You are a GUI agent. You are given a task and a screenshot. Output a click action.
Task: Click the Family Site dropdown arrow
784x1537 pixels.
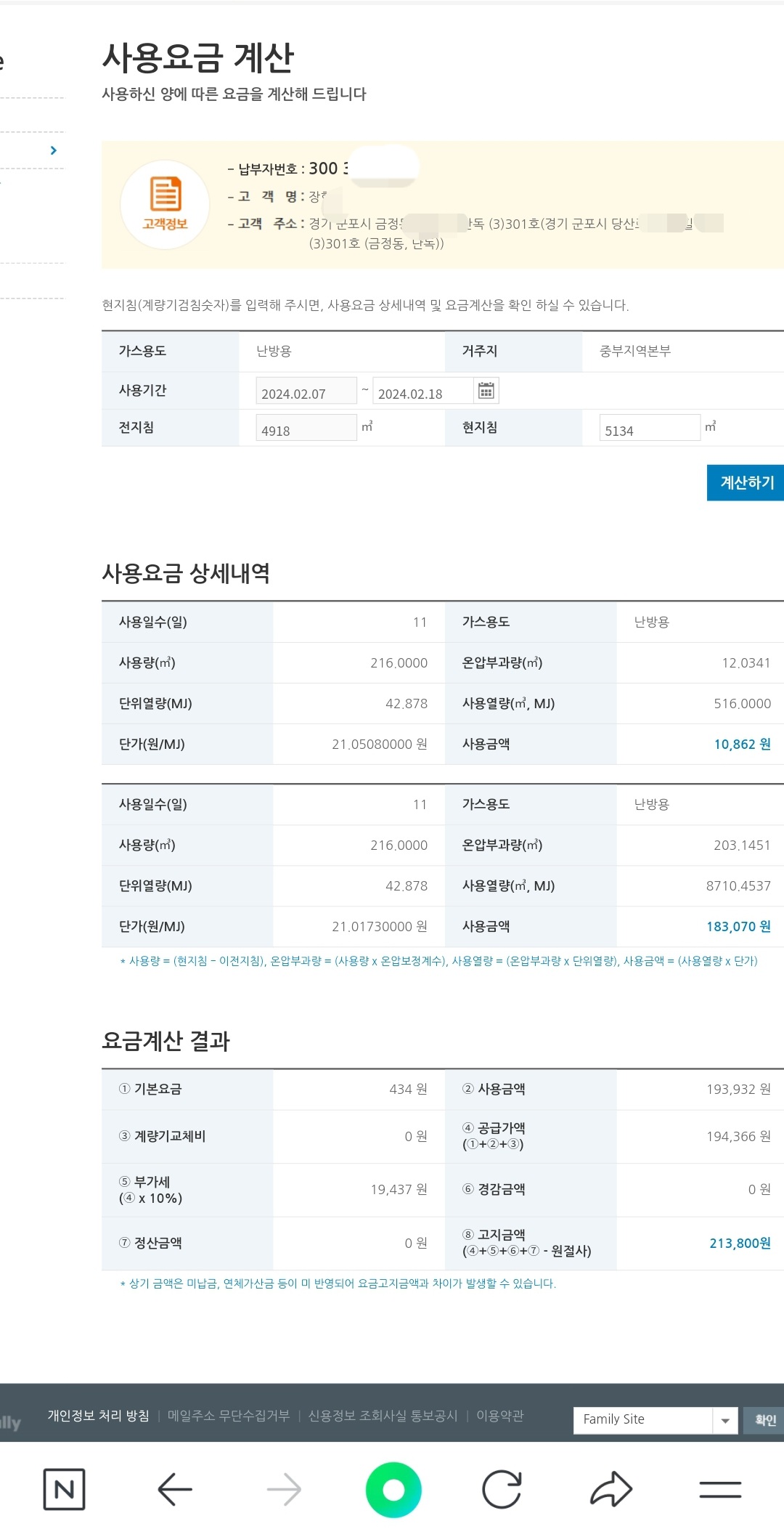coord(724,1420)
